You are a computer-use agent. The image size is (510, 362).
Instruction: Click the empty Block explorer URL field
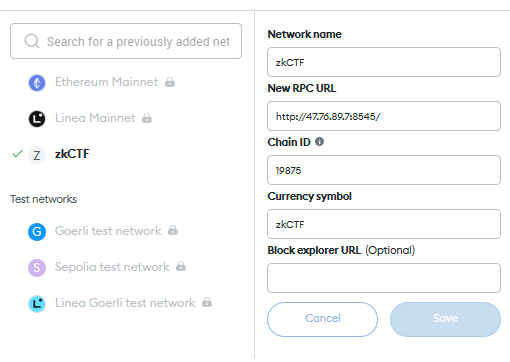tap(384, 278)
